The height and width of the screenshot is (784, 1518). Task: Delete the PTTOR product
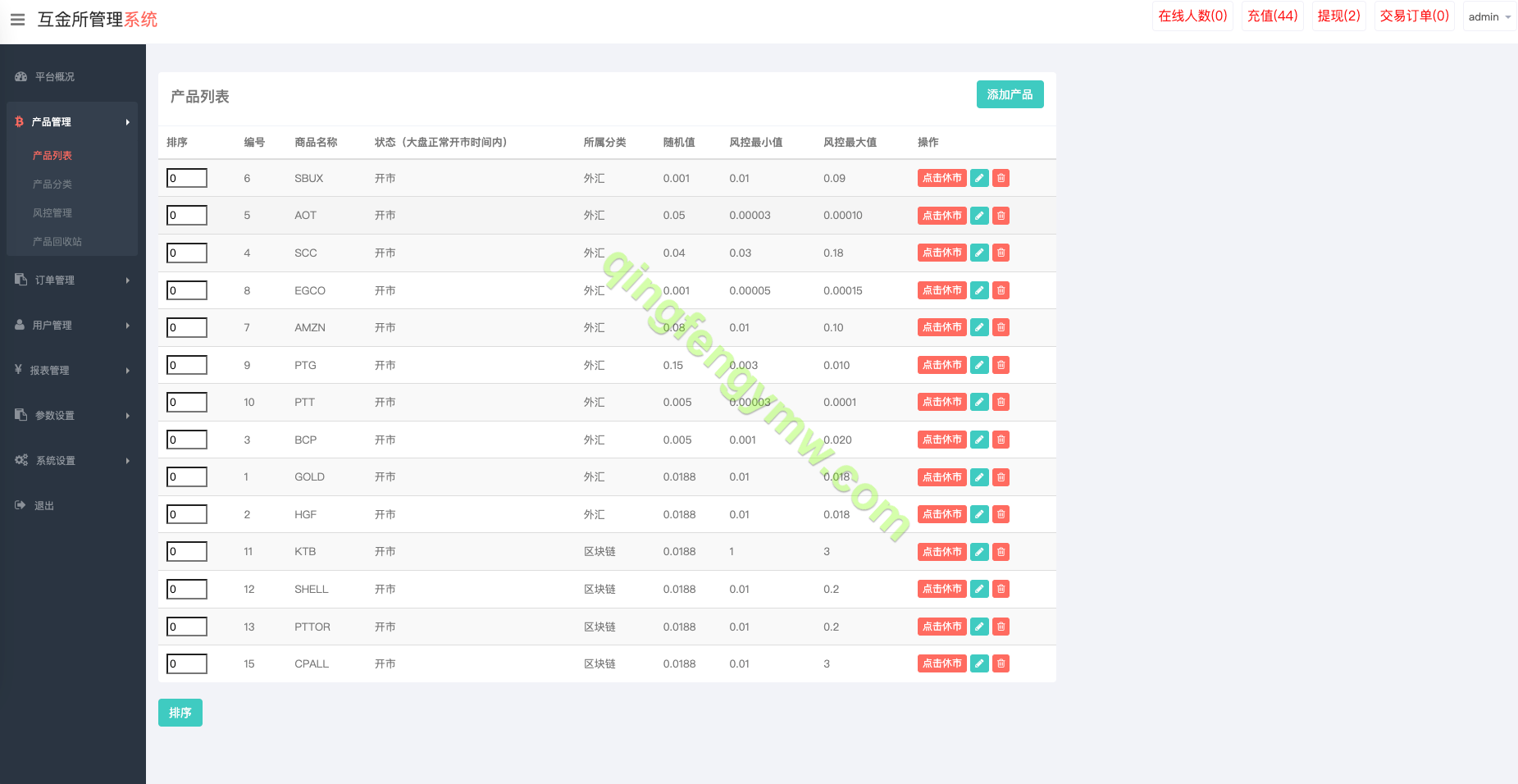[1001, 627]
